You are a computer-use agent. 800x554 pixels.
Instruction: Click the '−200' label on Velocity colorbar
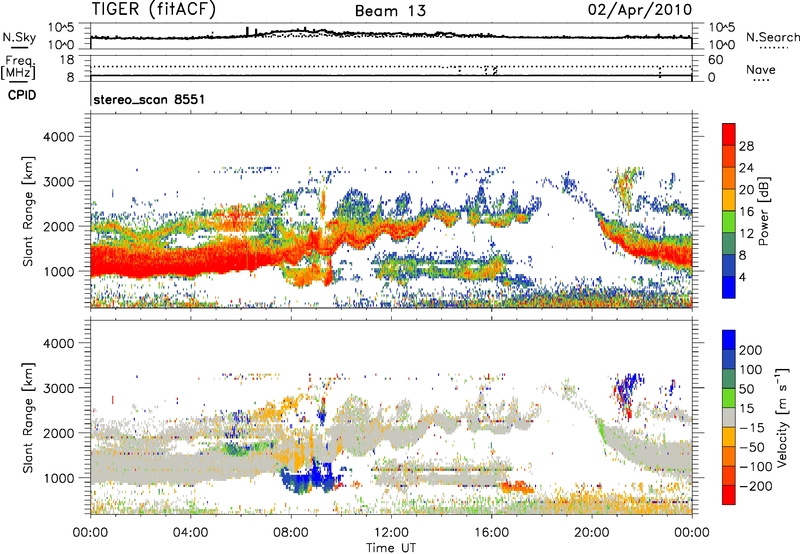tap(756, 486)
